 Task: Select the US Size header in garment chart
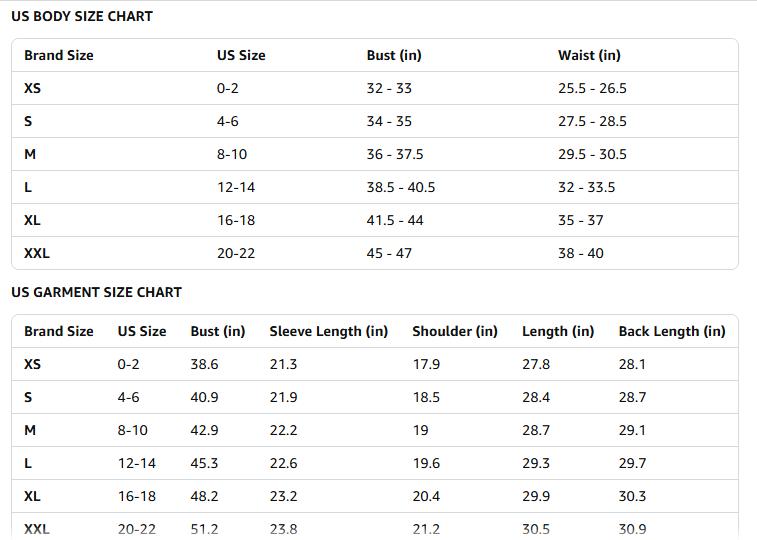pos(142,331)
